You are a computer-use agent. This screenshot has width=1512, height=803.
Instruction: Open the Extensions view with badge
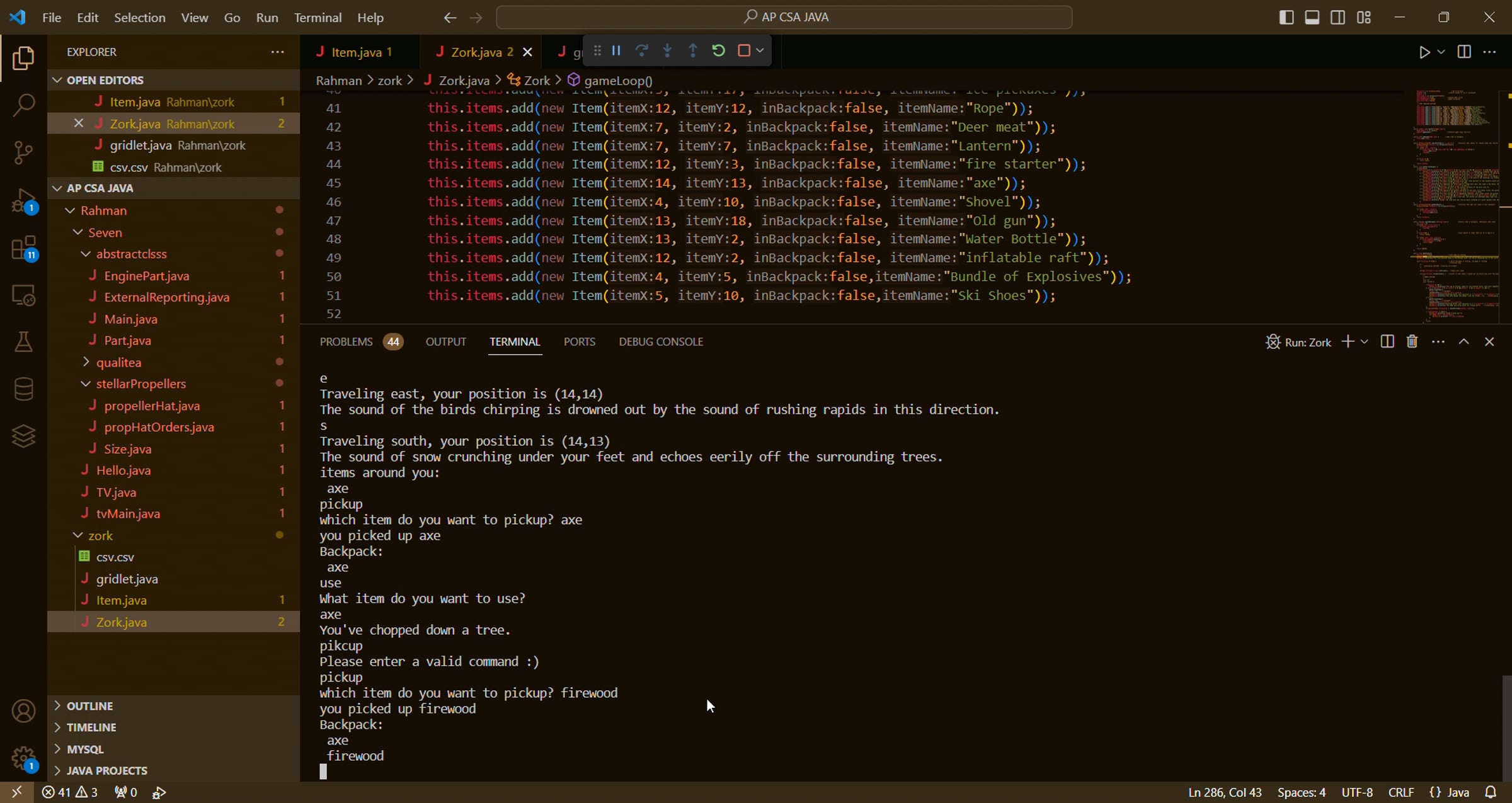click(23, 248)
